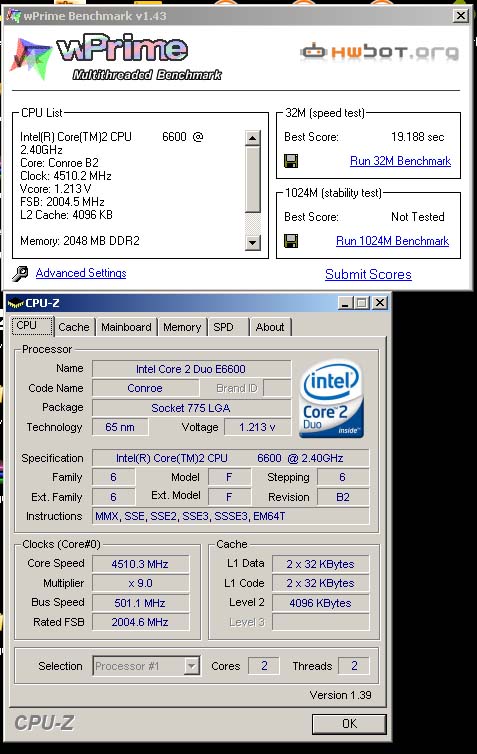Open the About tab
Image resolution: width=477 pixels, height=754 pixels.
point(270,327)
